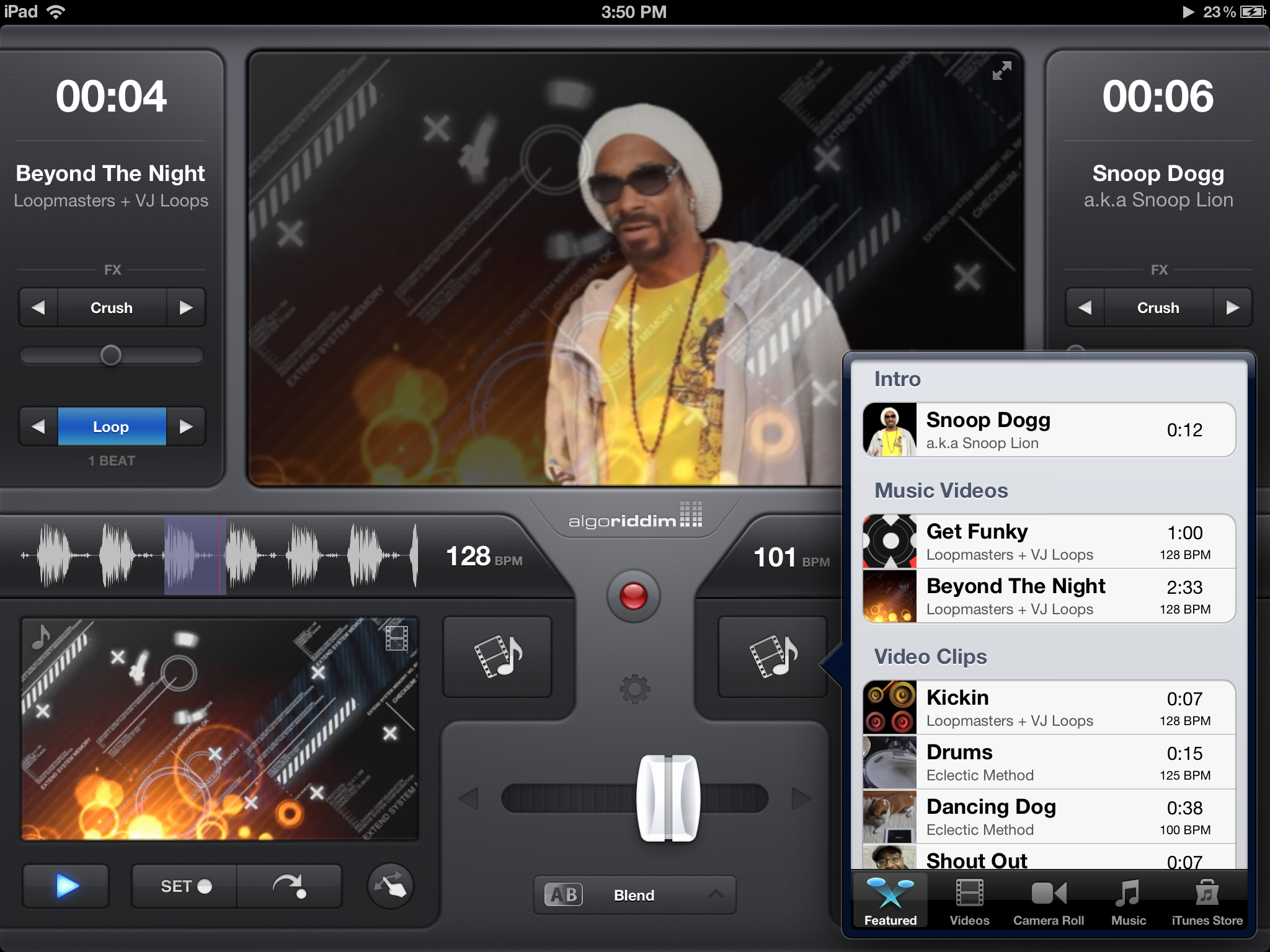Viewport: 1270px width, 952px height.
Task: Switch to the Videos tab
Action: click(x=969, y=902)
